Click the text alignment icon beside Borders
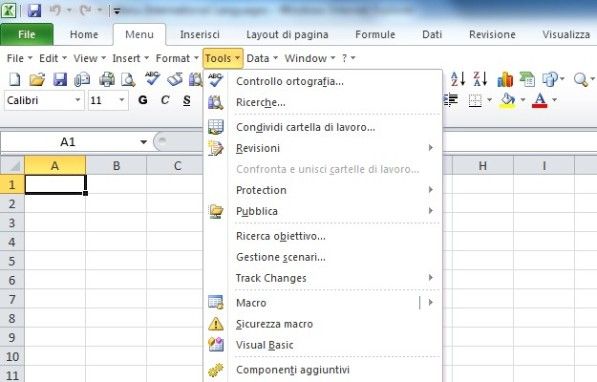This screenshot has height=382, width=597. pos(451,100)
